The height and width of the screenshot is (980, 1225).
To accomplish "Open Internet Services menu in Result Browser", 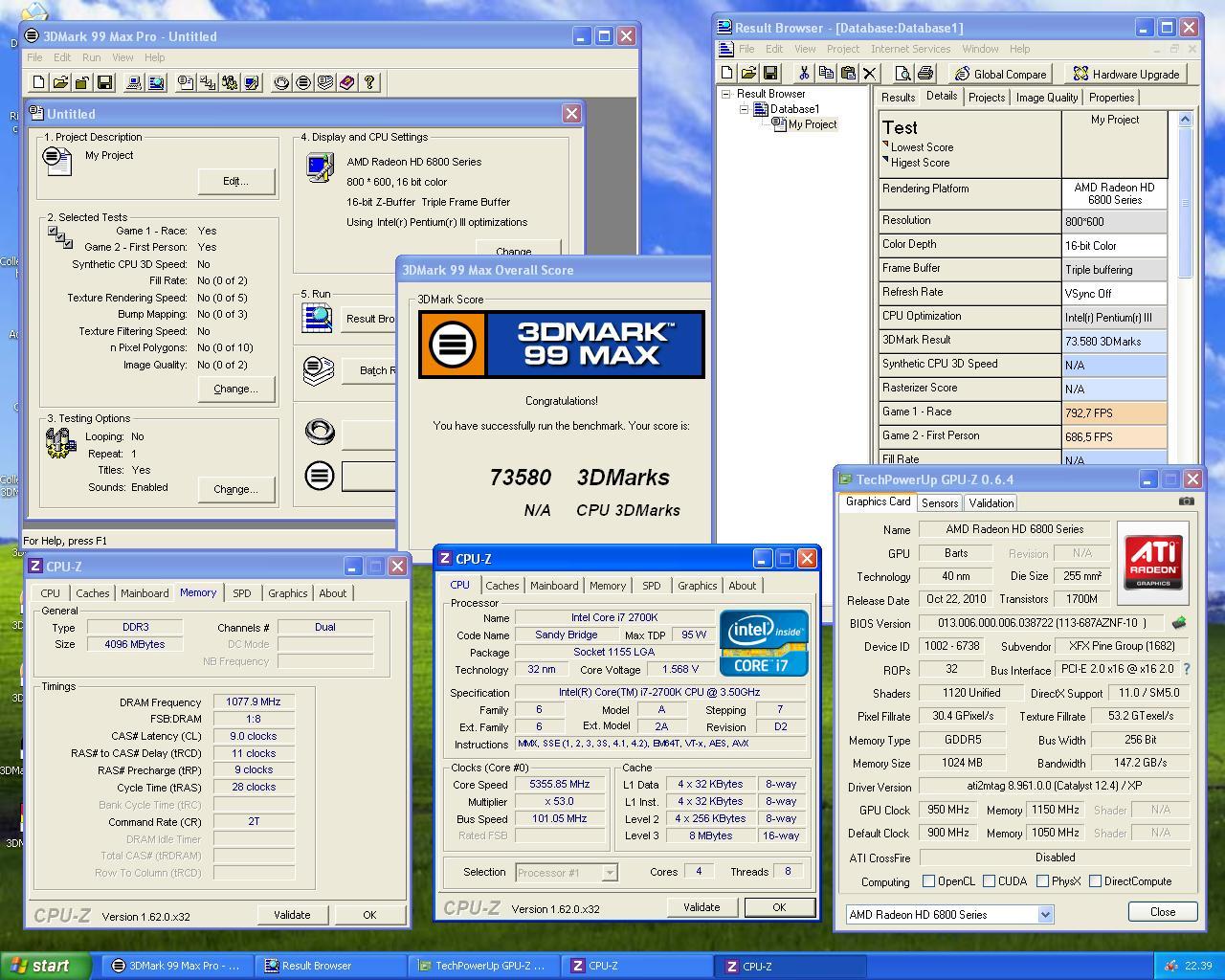I will 910,49.
